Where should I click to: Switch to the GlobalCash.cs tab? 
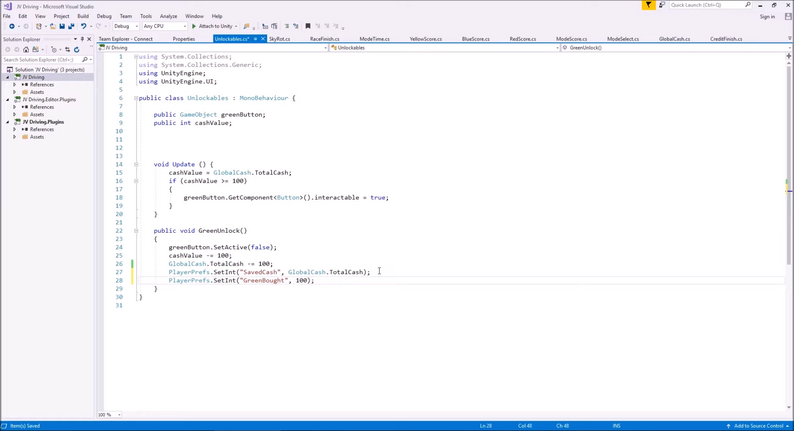(x=674, y=39)
